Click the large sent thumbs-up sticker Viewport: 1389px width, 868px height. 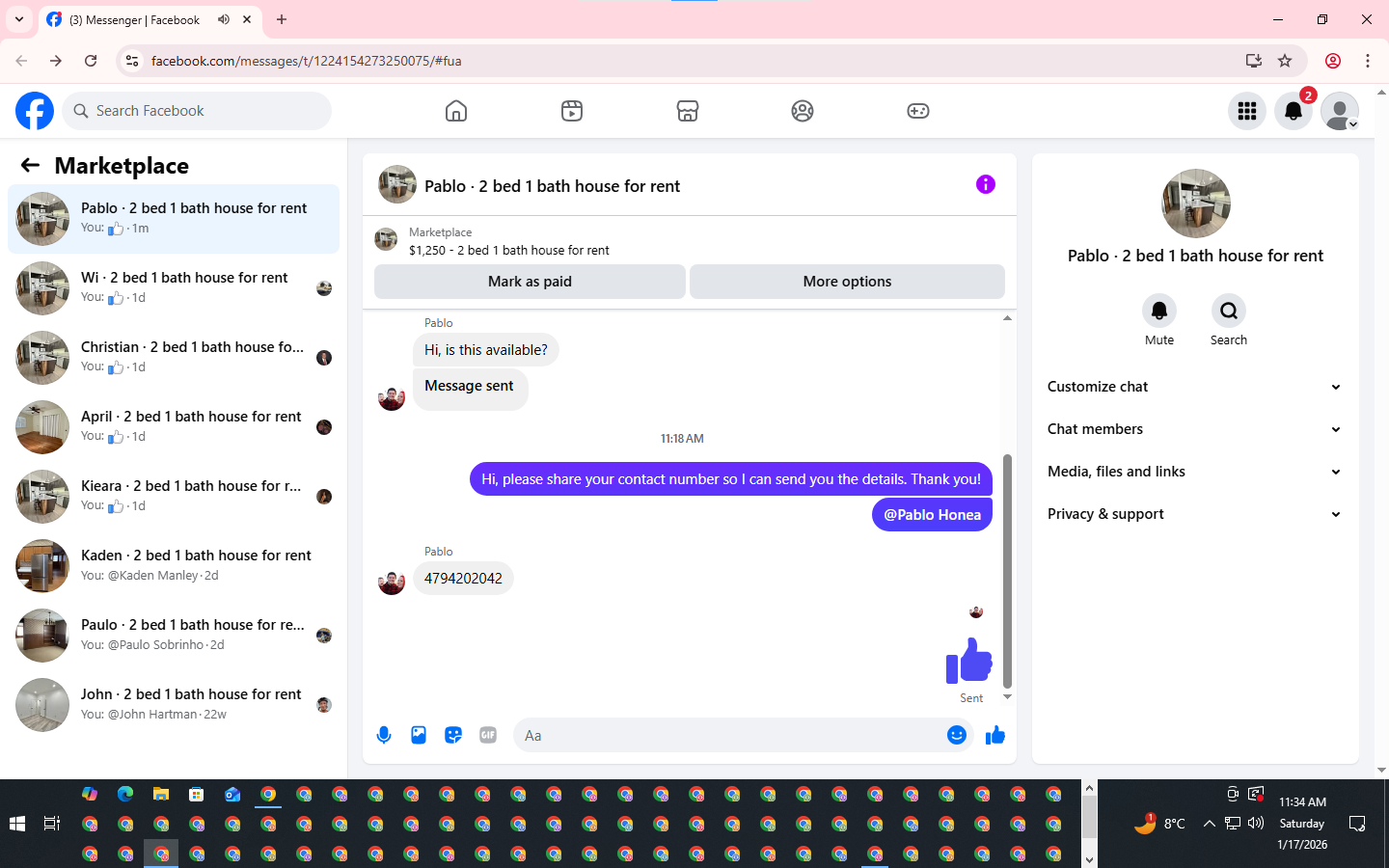[x=969, y=661]
